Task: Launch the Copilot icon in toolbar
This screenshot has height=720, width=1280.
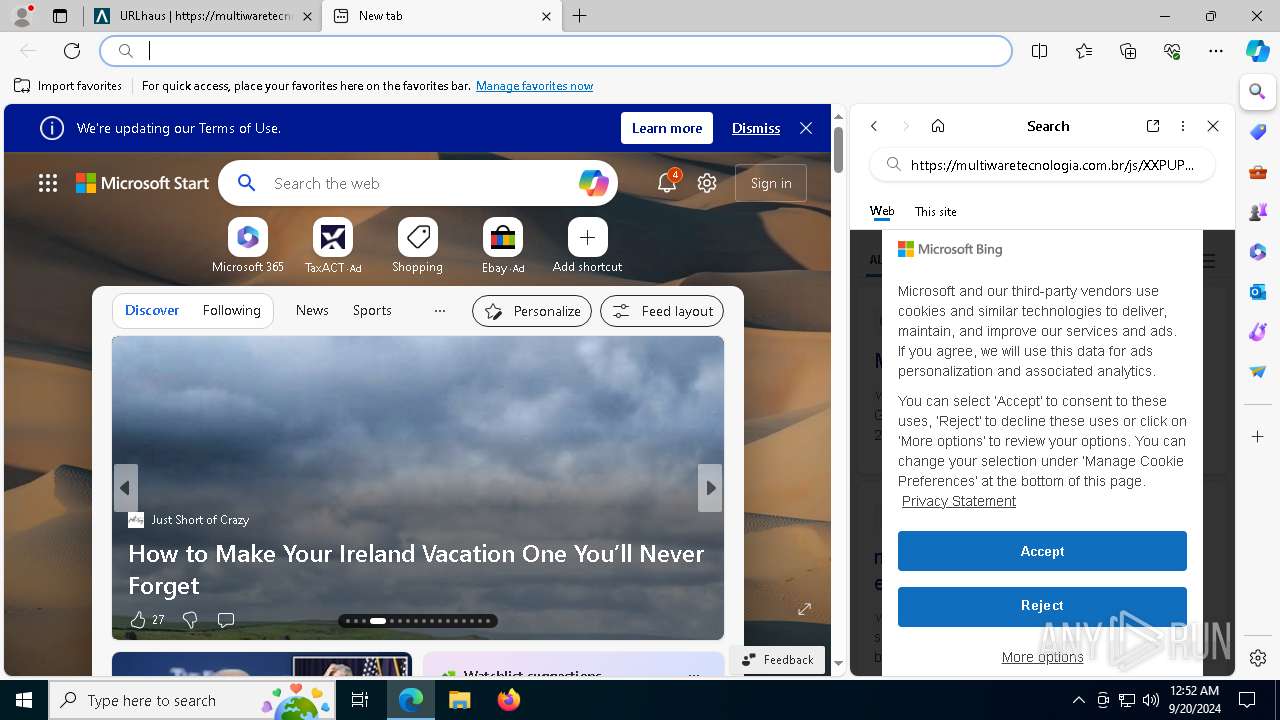Action: pos(1258,51)
